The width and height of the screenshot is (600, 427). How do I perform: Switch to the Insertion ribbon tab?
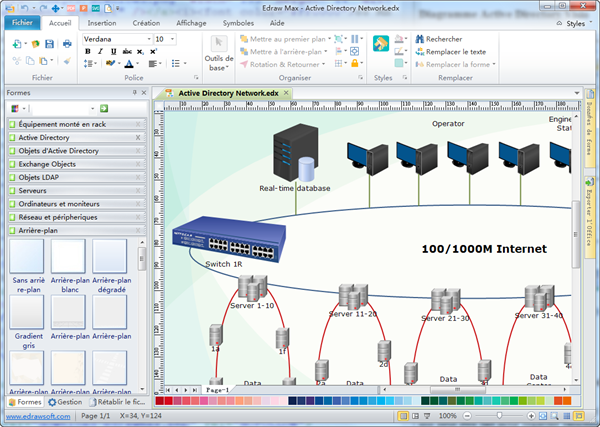101,21
